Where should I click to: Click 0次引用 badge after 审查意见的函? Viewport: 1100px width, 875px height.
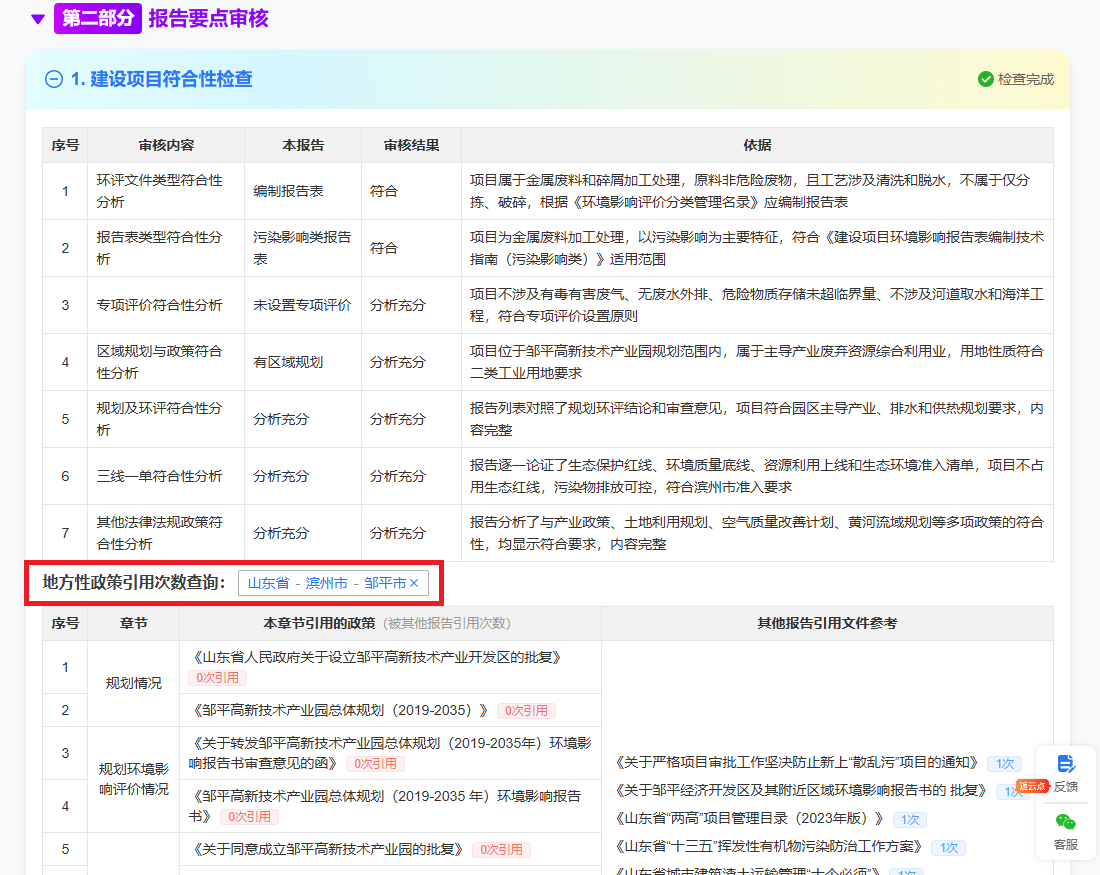click(375, 764)
